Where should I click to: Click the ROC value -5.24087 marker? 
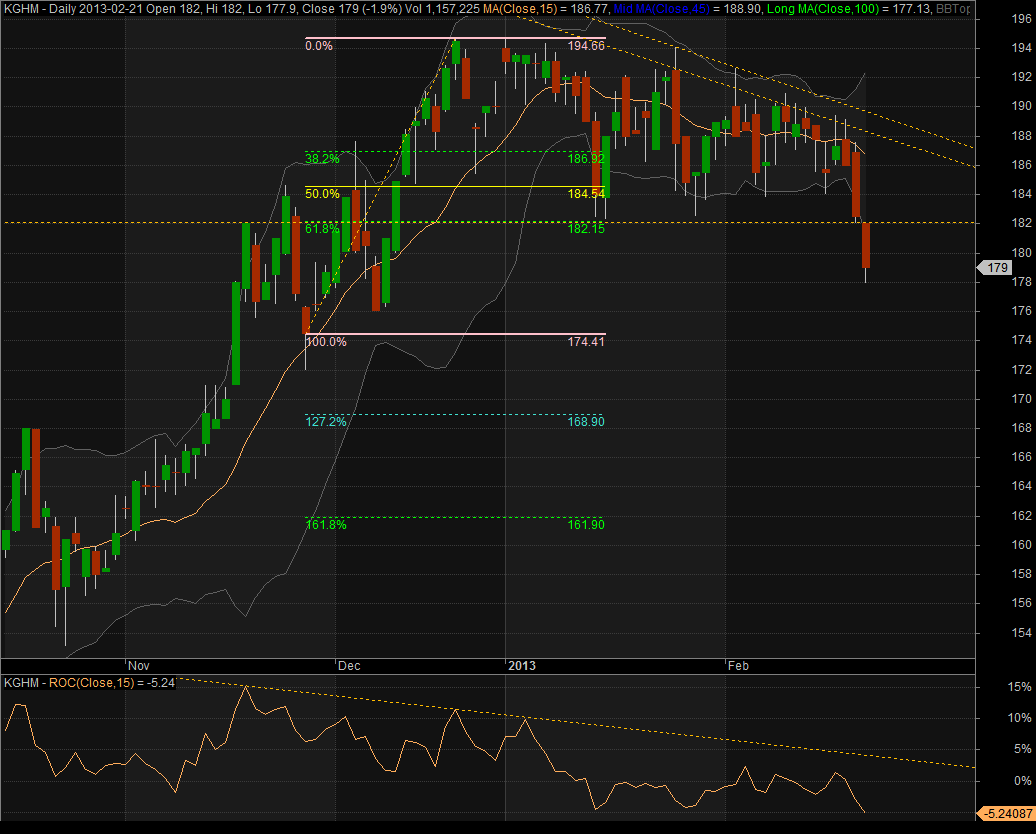[x=1006, y=814]
